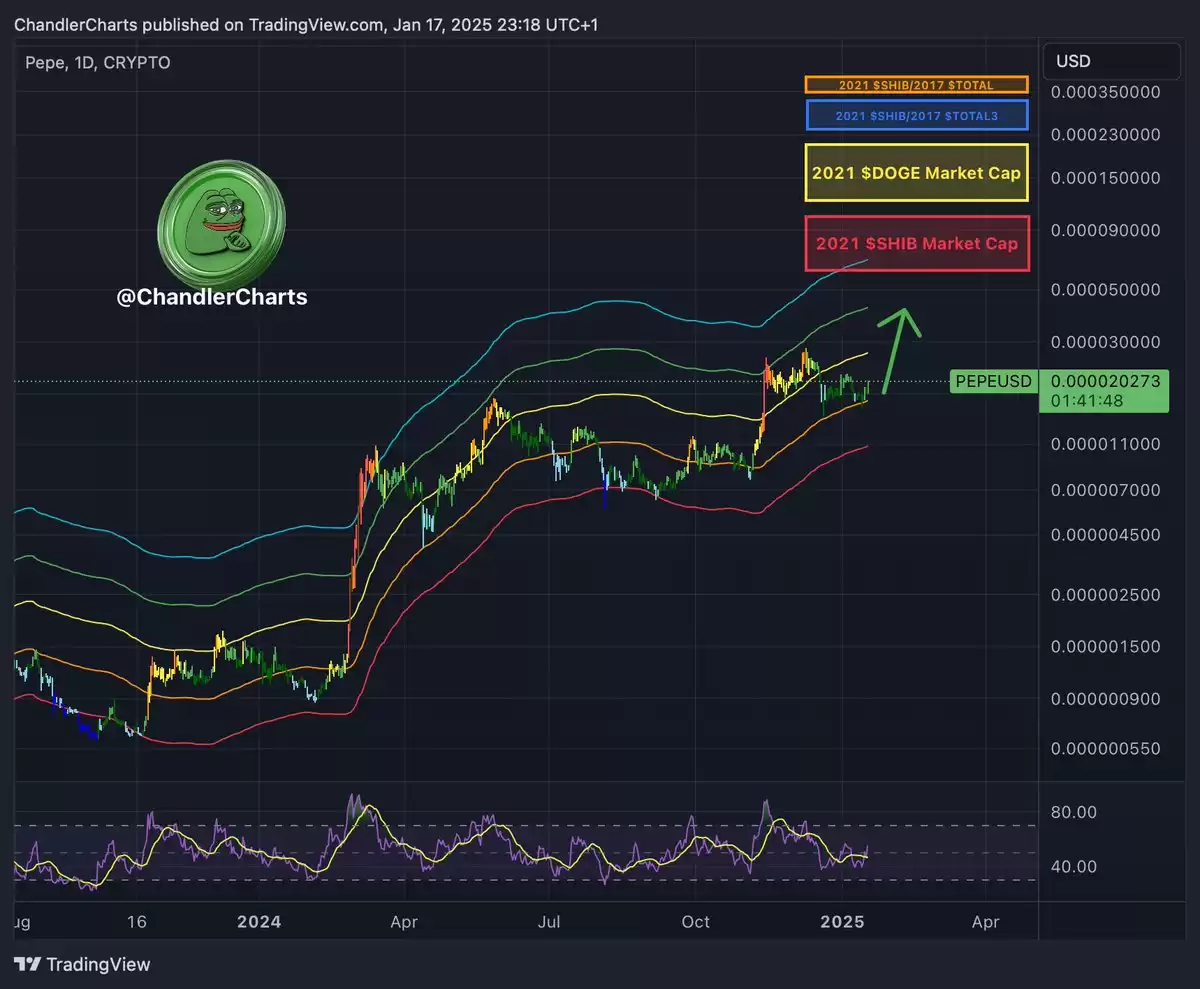Click the 0.000230000 price axis value
This screenshot has height=989, width=1200.
pos(1105,134)
